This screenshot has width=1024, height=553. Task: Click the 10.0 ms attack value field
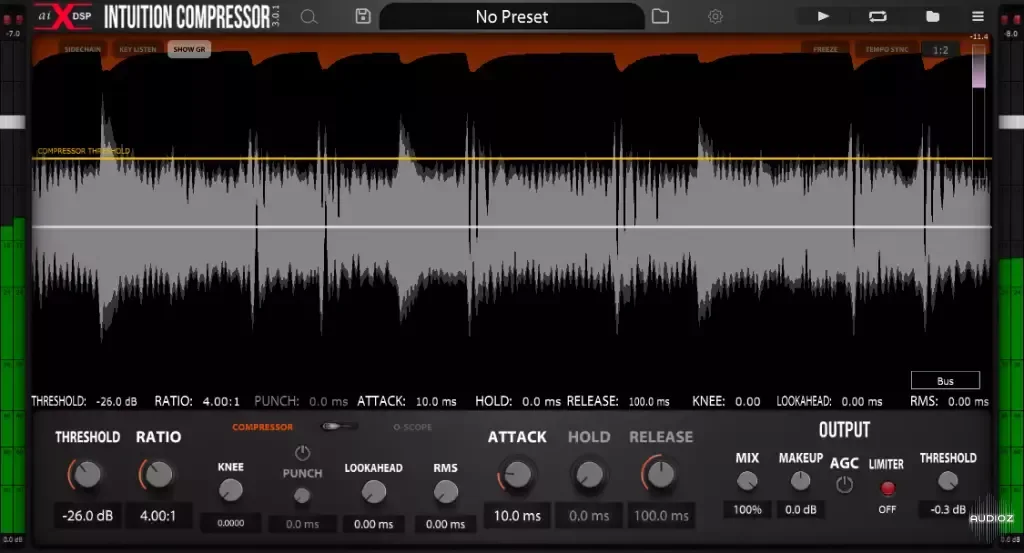pos(517,516)
